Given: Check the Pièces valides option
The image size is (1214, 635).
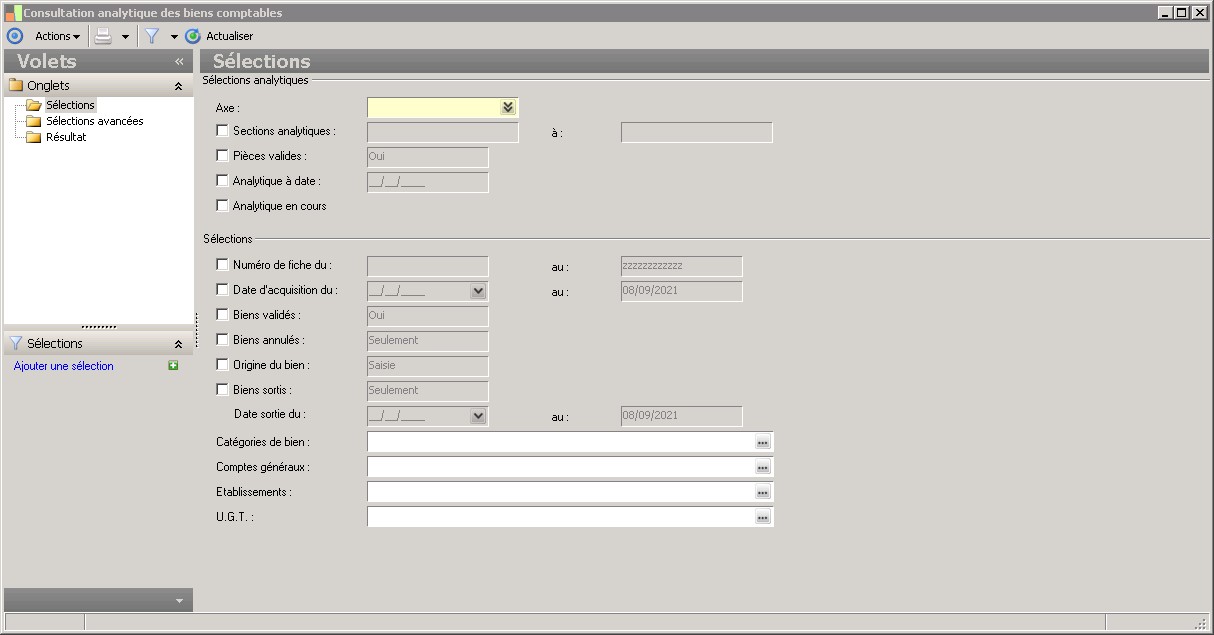Looking at the screenshot, I should (x=222, y=155).
